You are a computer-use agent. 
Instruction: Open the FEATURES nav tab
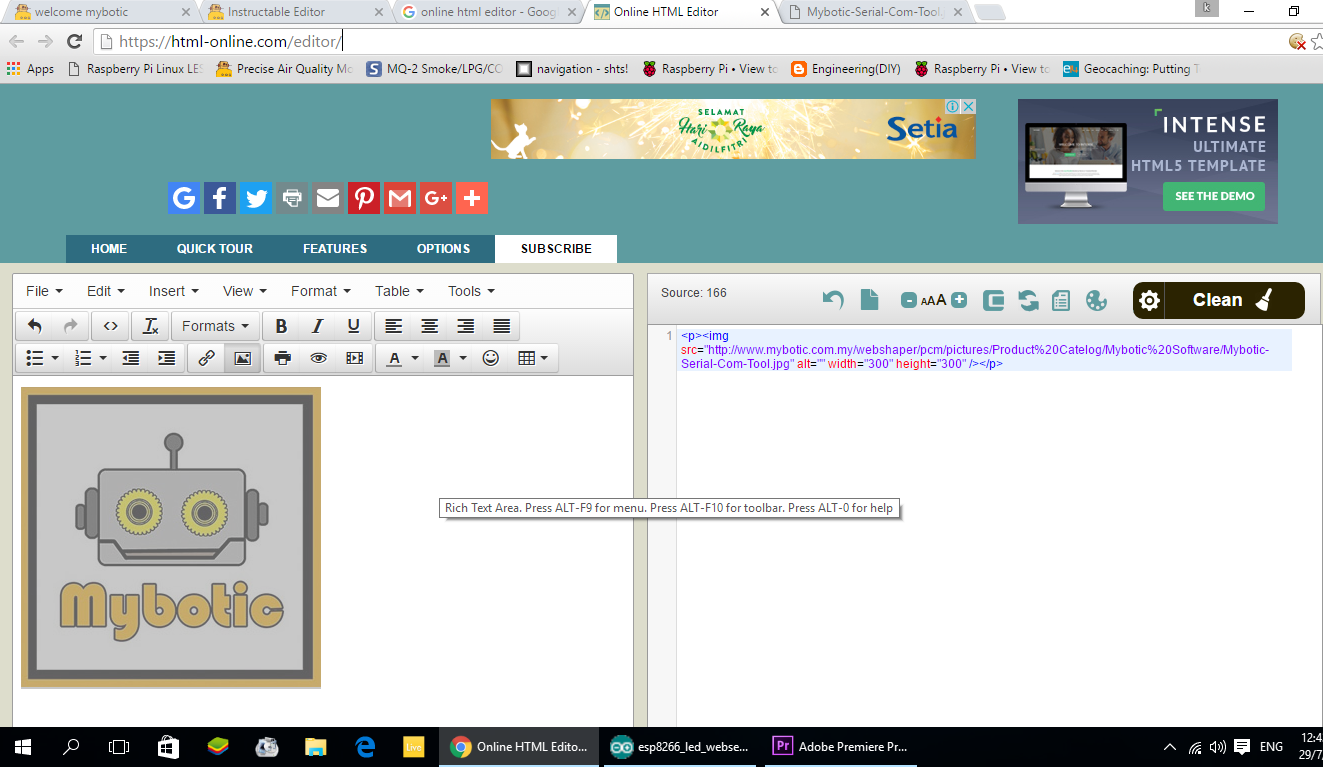pos(335,249)
